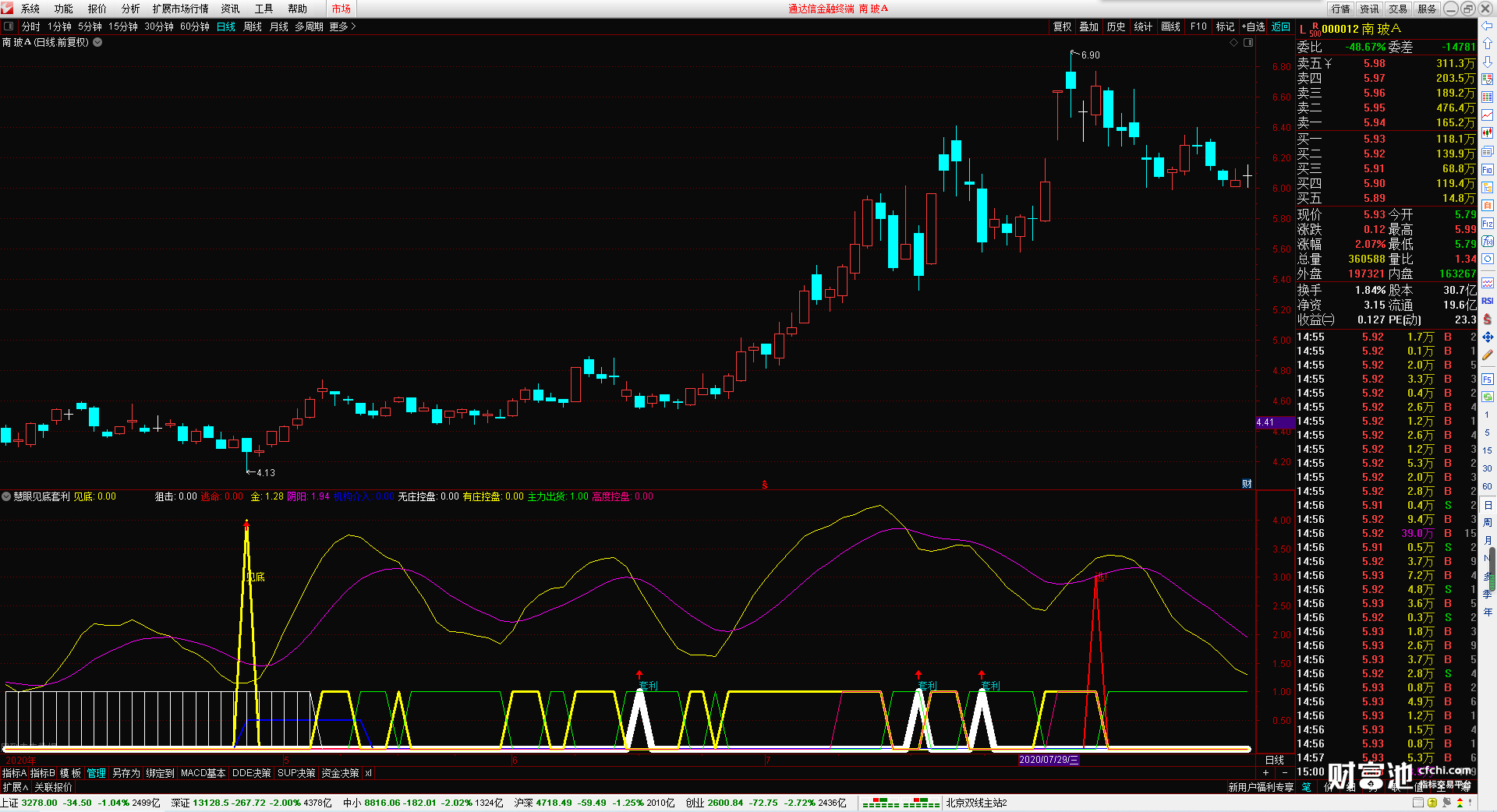Click the wave chart icon above RSI
The height and width of the screenshot is (812, 1497).
coord(1488,283)
